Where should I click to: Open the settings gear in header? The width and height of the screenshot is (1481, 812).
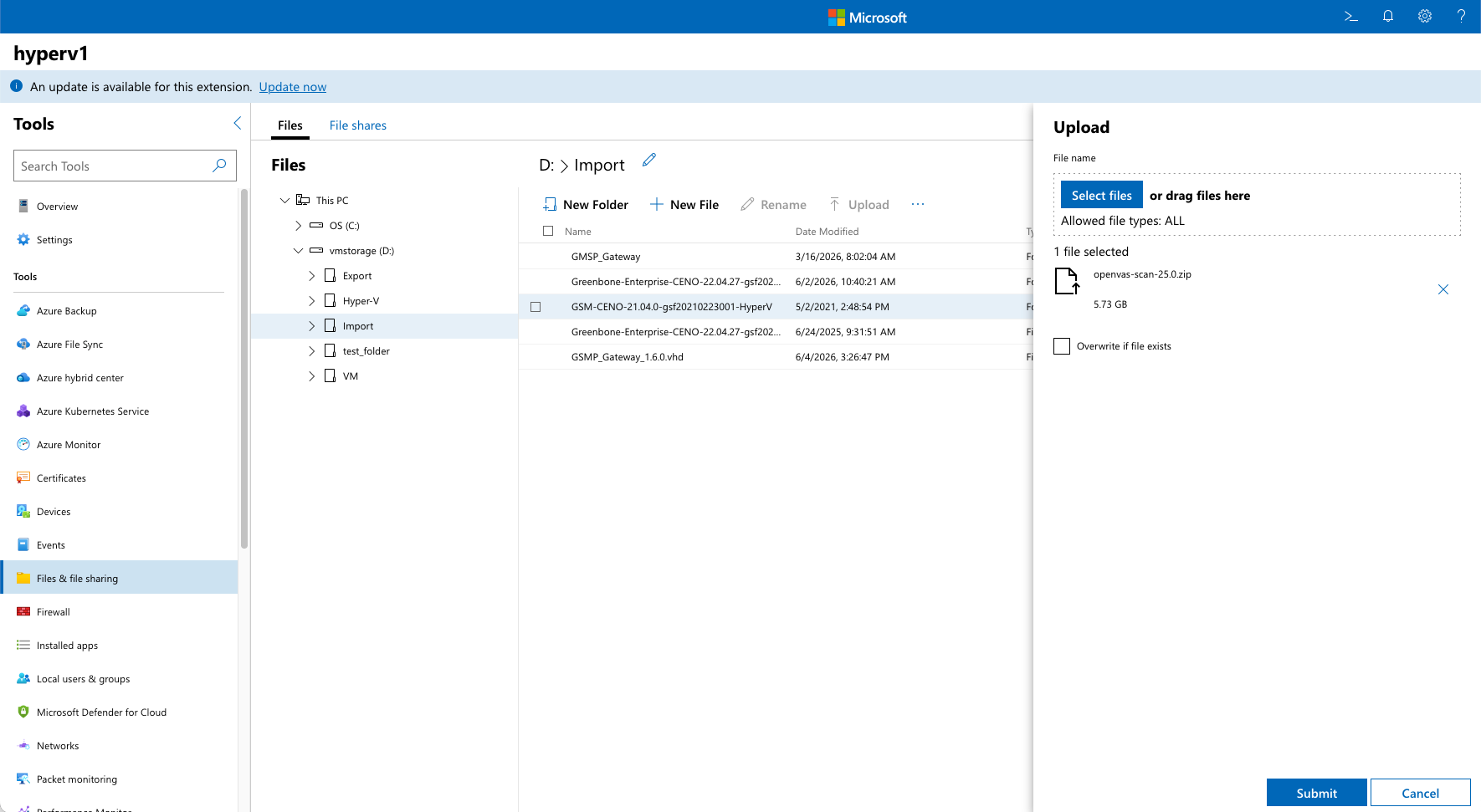[x=1425, y=17]
